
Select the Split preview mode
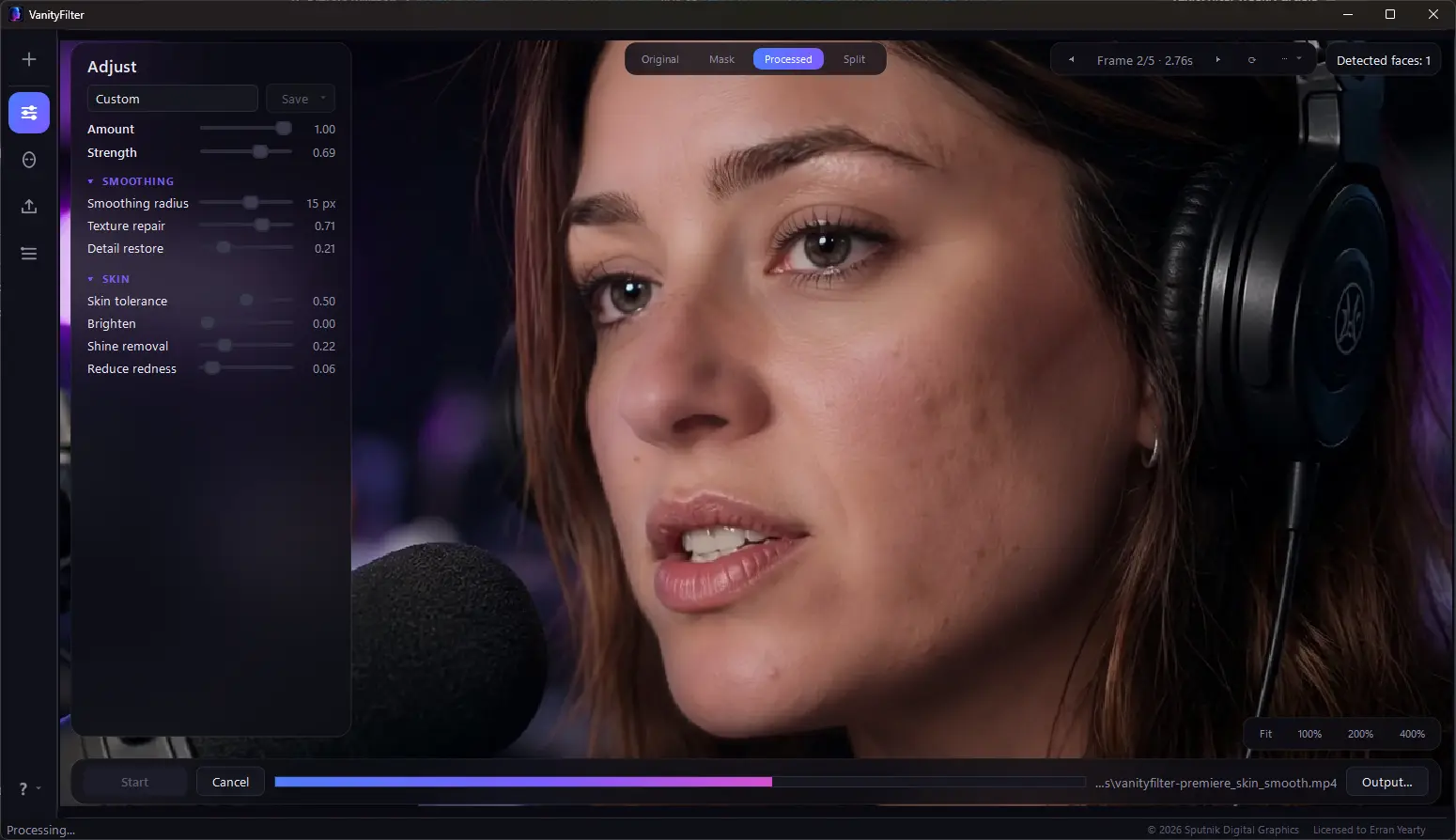pyautogui.click(x=854, y=59)
